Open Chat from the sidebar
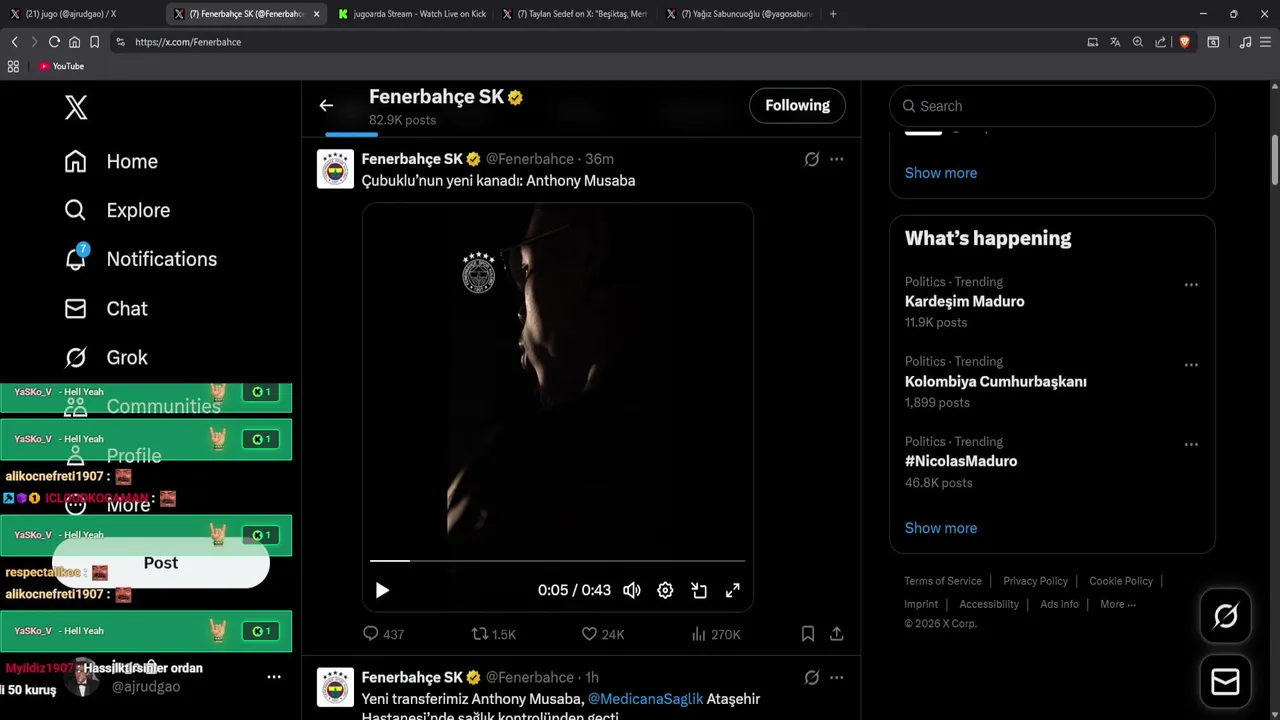 click(x=106, y=308)
